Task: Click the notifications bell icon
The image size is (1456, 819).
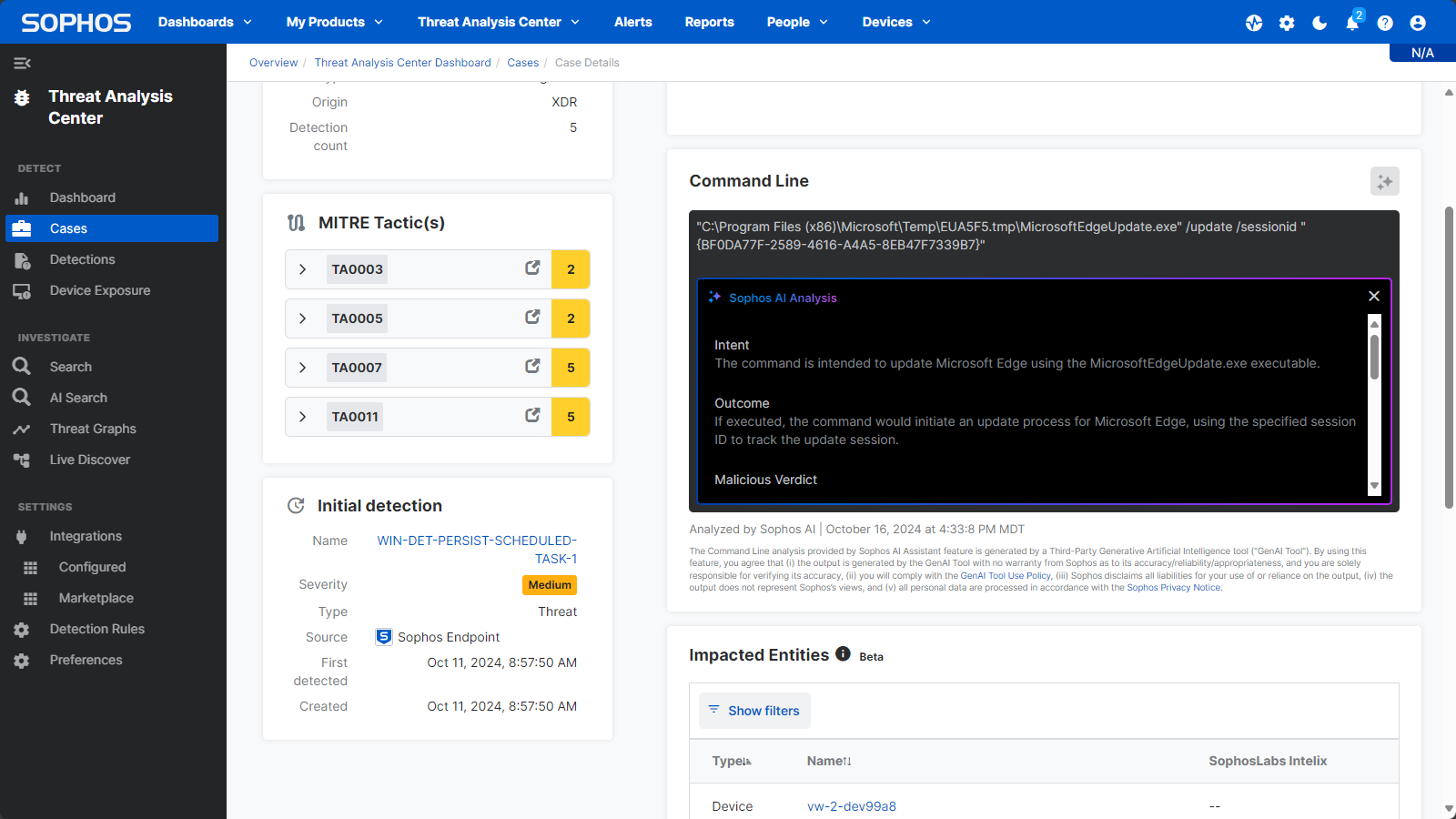Action: click(1352, 23)
